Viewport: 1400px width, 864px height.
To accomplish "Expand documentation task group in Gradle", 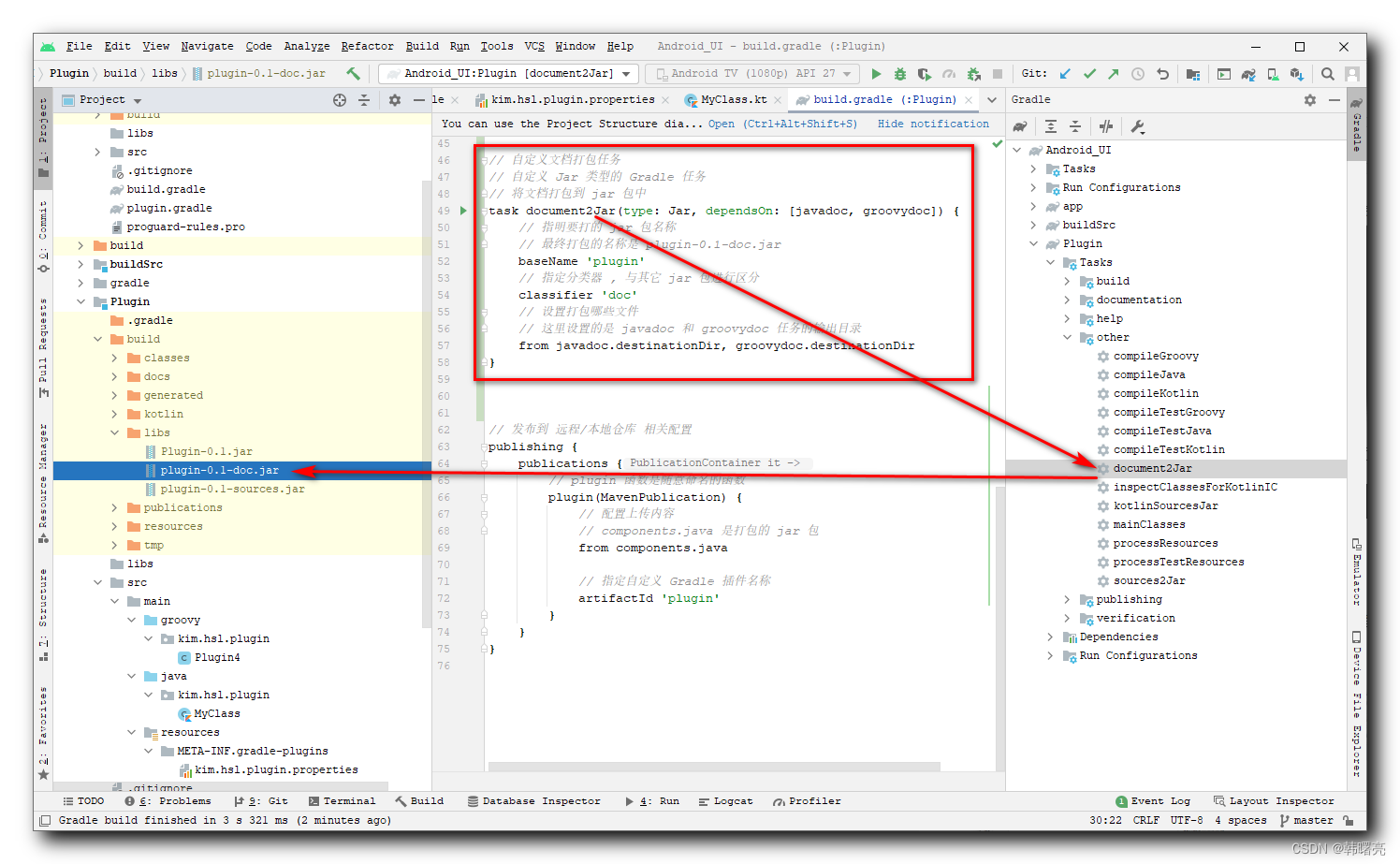I will pyautogui.click(x=1067, y=300).
